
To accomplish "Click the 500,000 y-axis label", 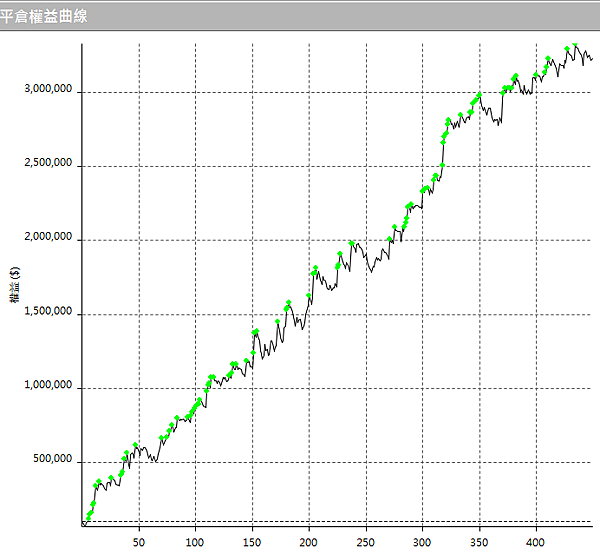I will [52, 459].
